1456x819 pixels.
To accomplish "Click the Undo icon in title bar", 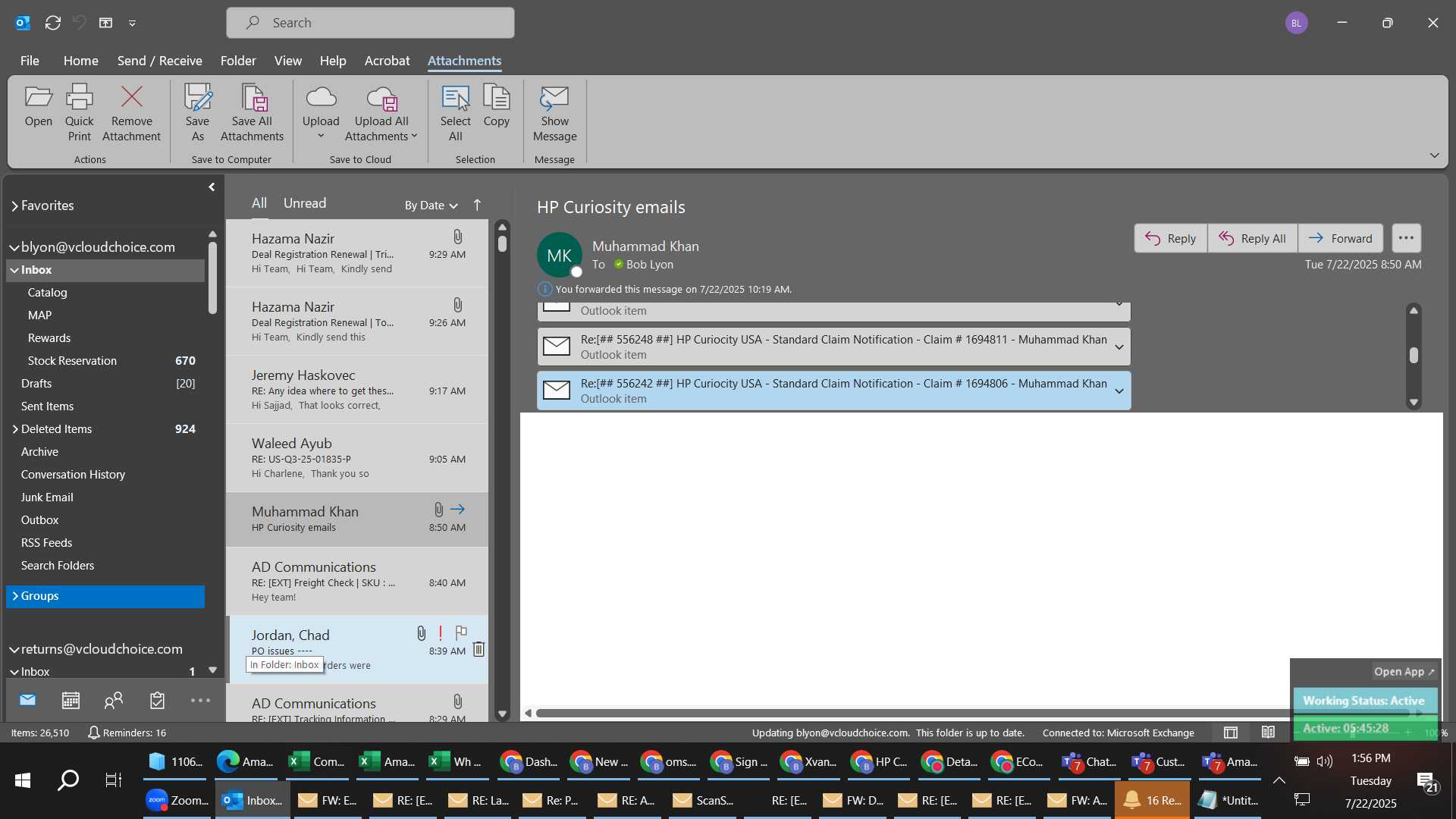I will [x=79, y=23].
